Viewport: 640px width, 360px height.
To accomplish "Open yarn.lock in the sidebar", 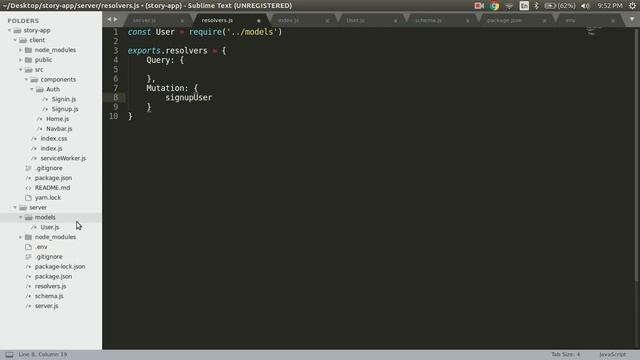I will pyautogui.click(x=48, y=197).
